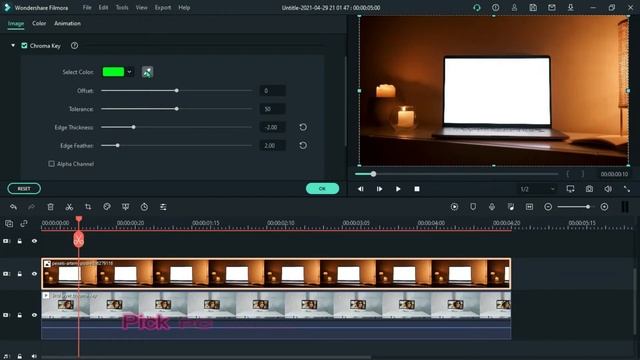This screenshot has width=640, height=360.
Task: Step to previous frame
Action: 361,189
